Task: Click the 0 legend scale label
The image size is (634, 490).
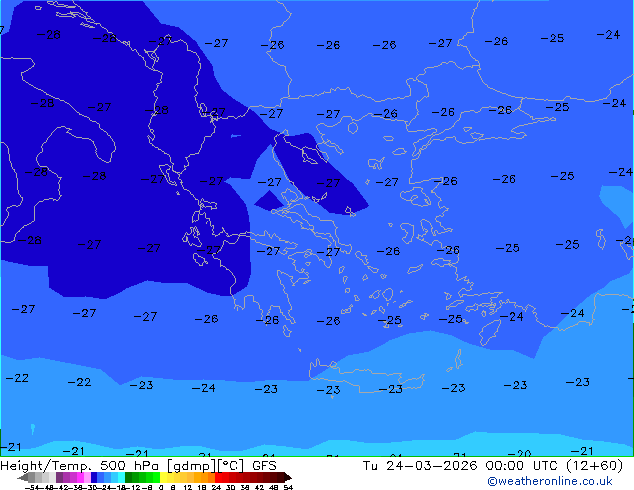Action: 161,488
